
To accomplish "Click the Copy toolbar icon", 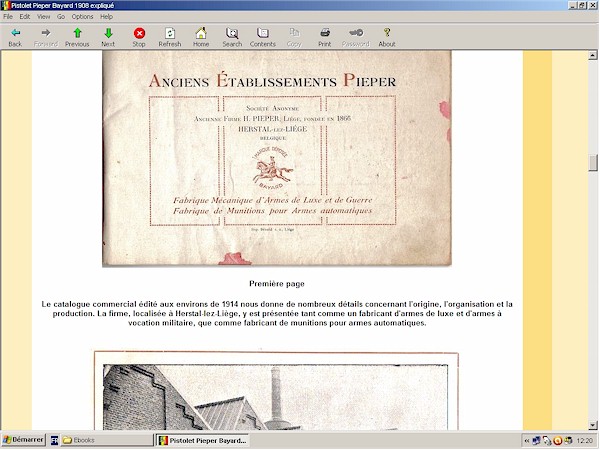I will coord(294,33).
